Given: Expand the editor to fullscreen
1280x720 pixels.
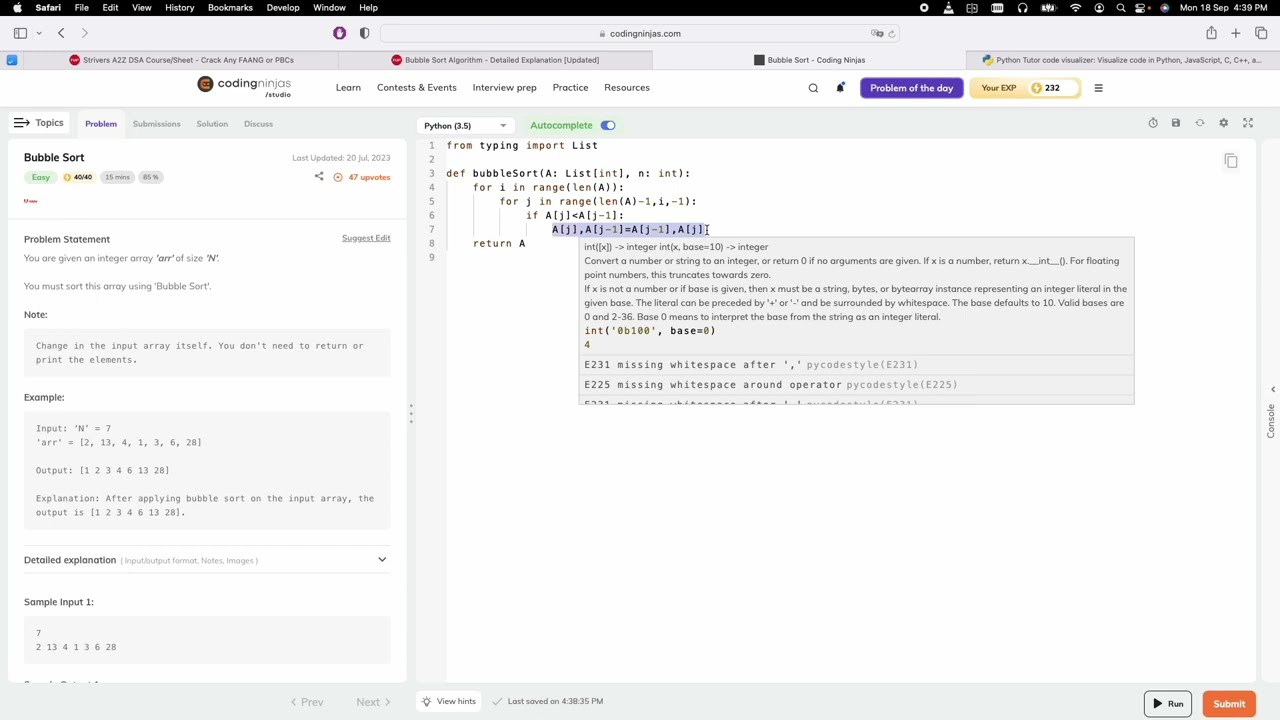Looking at the screenshot, I should point(1248,123).
